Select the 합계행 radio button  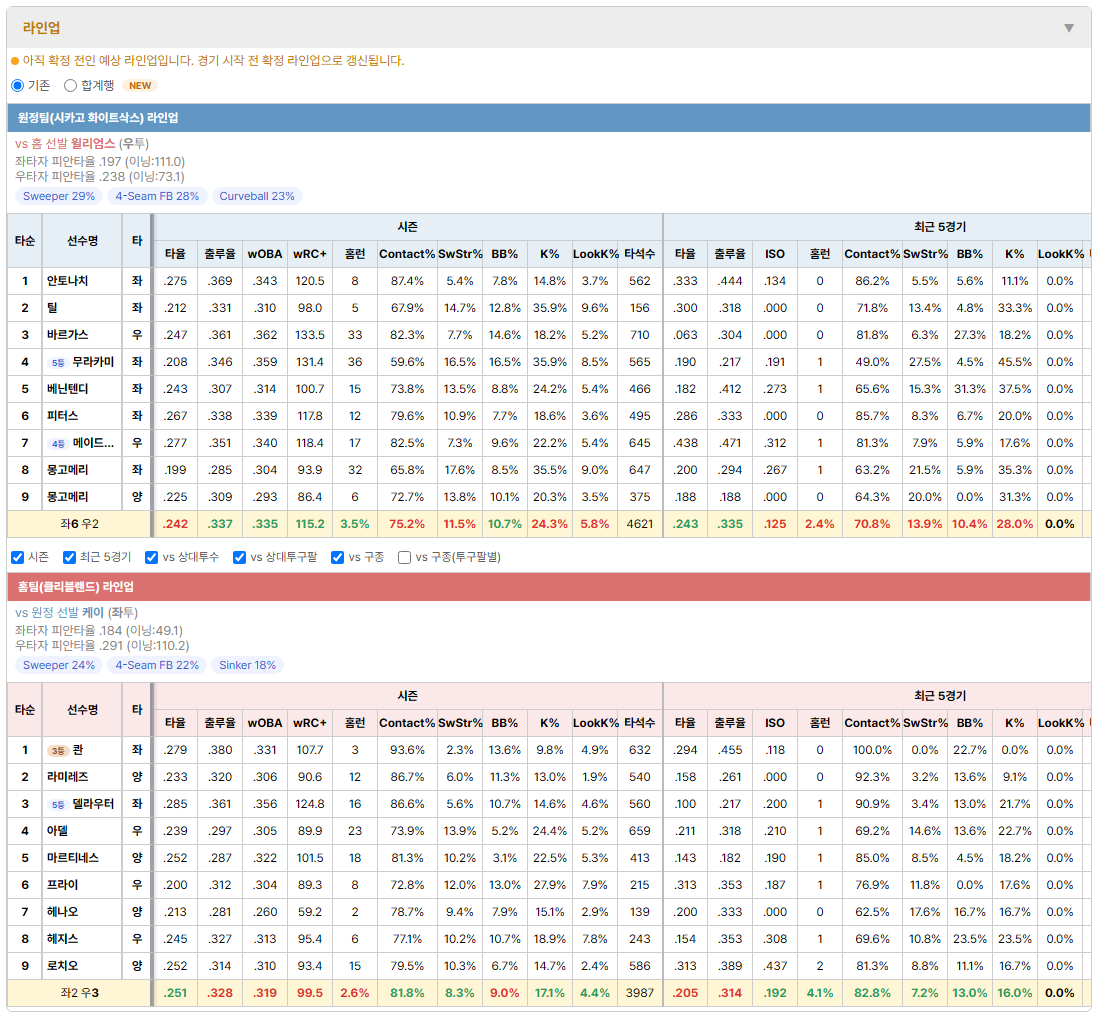coord(70,85)
